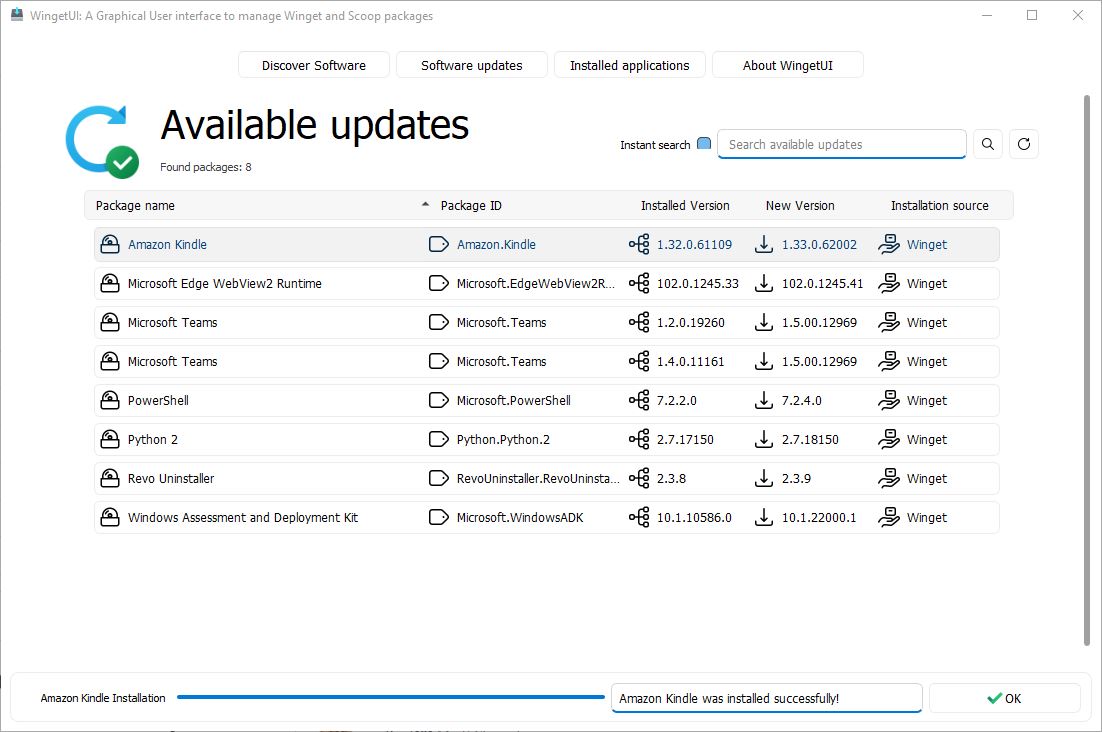Click download icon beside 10.1.22000.1
Image resolution: width=1102 pixels, height=732 pixels.
click(764, 517)
